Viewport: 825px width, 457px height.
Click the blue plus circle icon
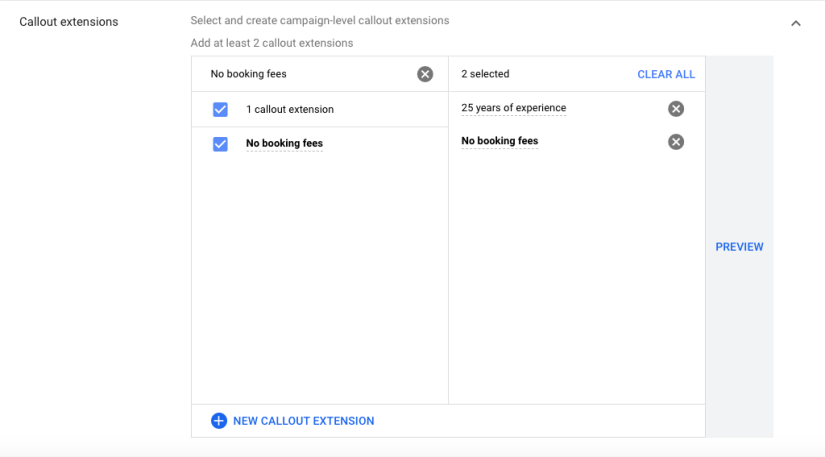(x=219, y=421)
